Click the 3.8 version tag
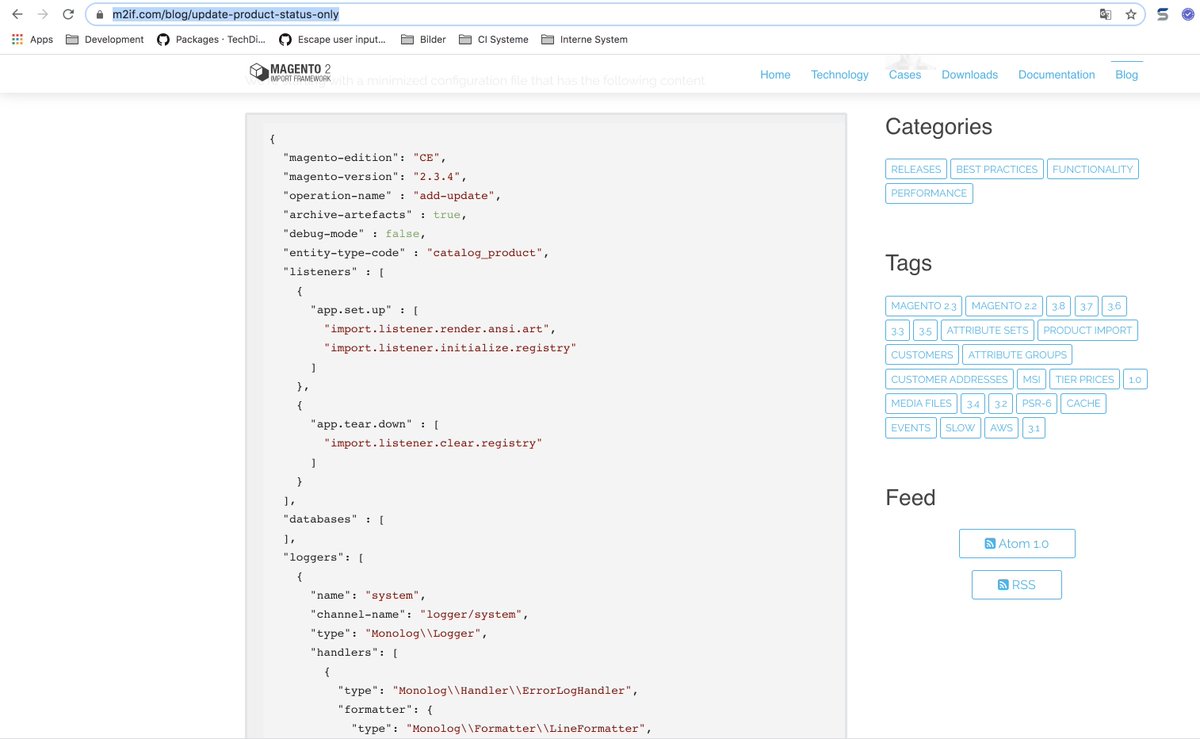The width and height of the screenshot is (1200, 739). click(1058, 306)
